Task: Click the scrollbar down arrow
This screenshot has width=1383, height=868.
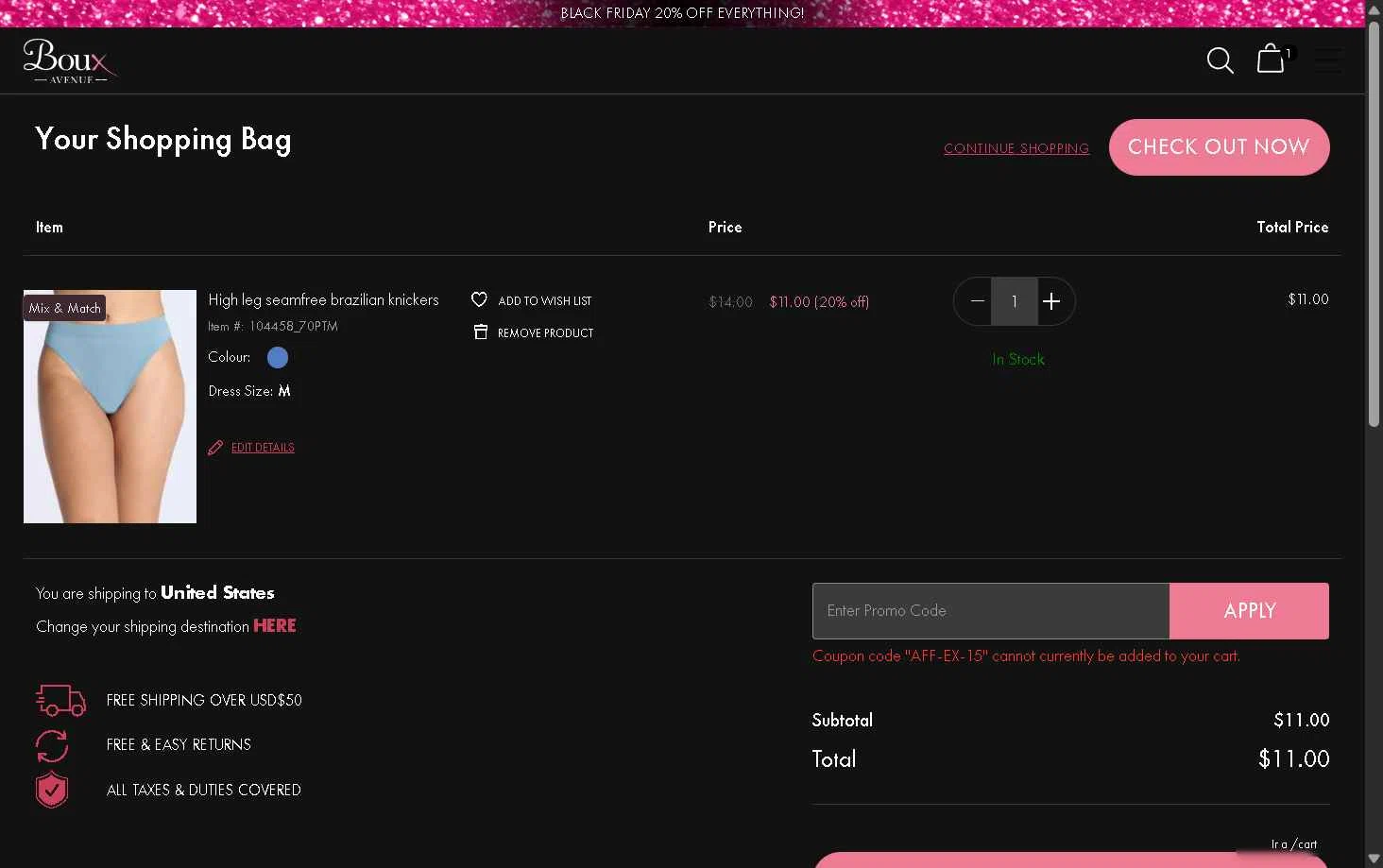Action: tap(1374, 859)
